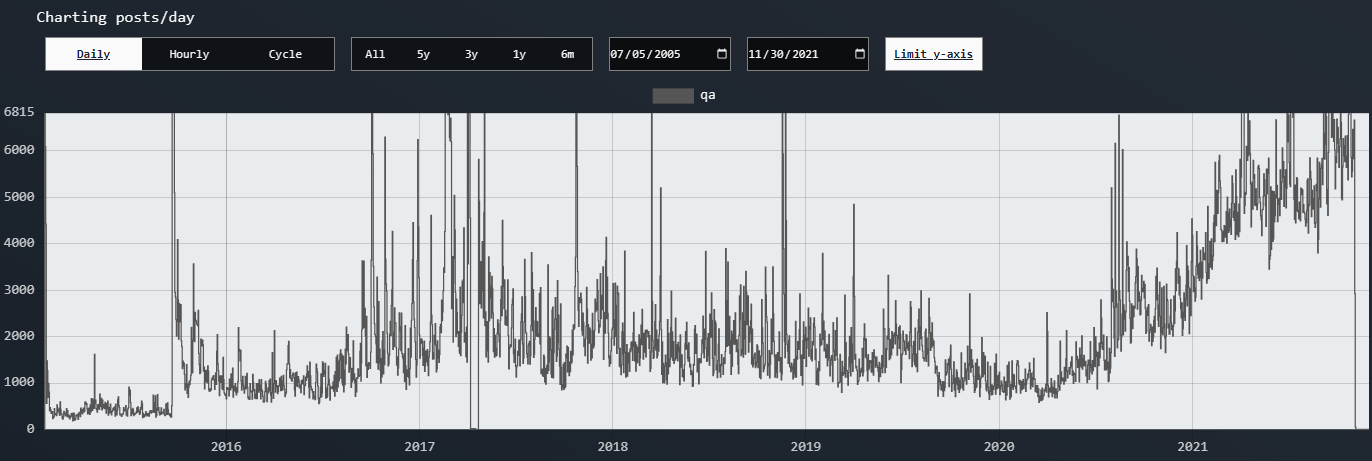Toggle the Limit y-axis button
The width and height of the screenshot is (1372, 461).
933,54
